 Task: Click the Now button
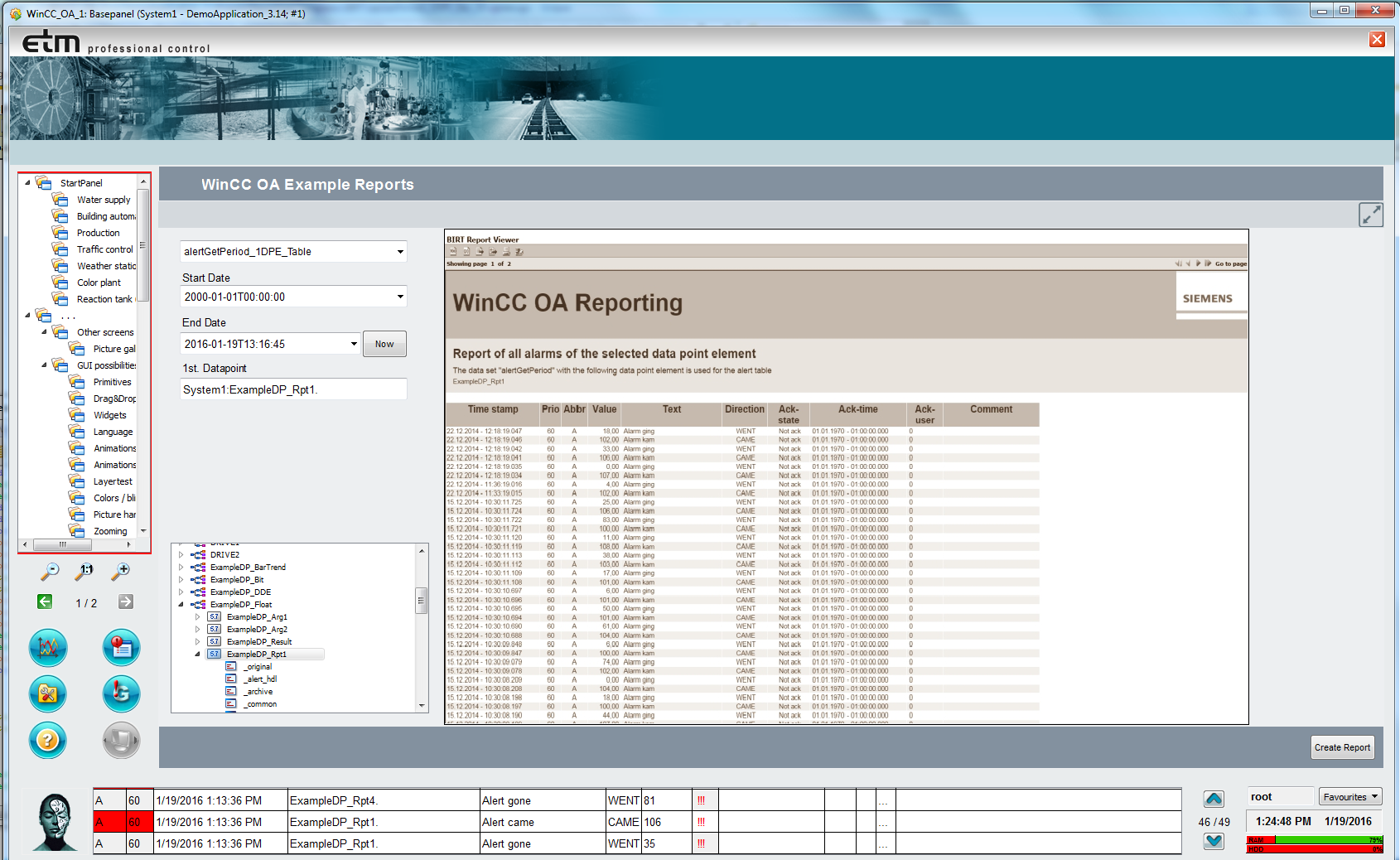[384, 344]
